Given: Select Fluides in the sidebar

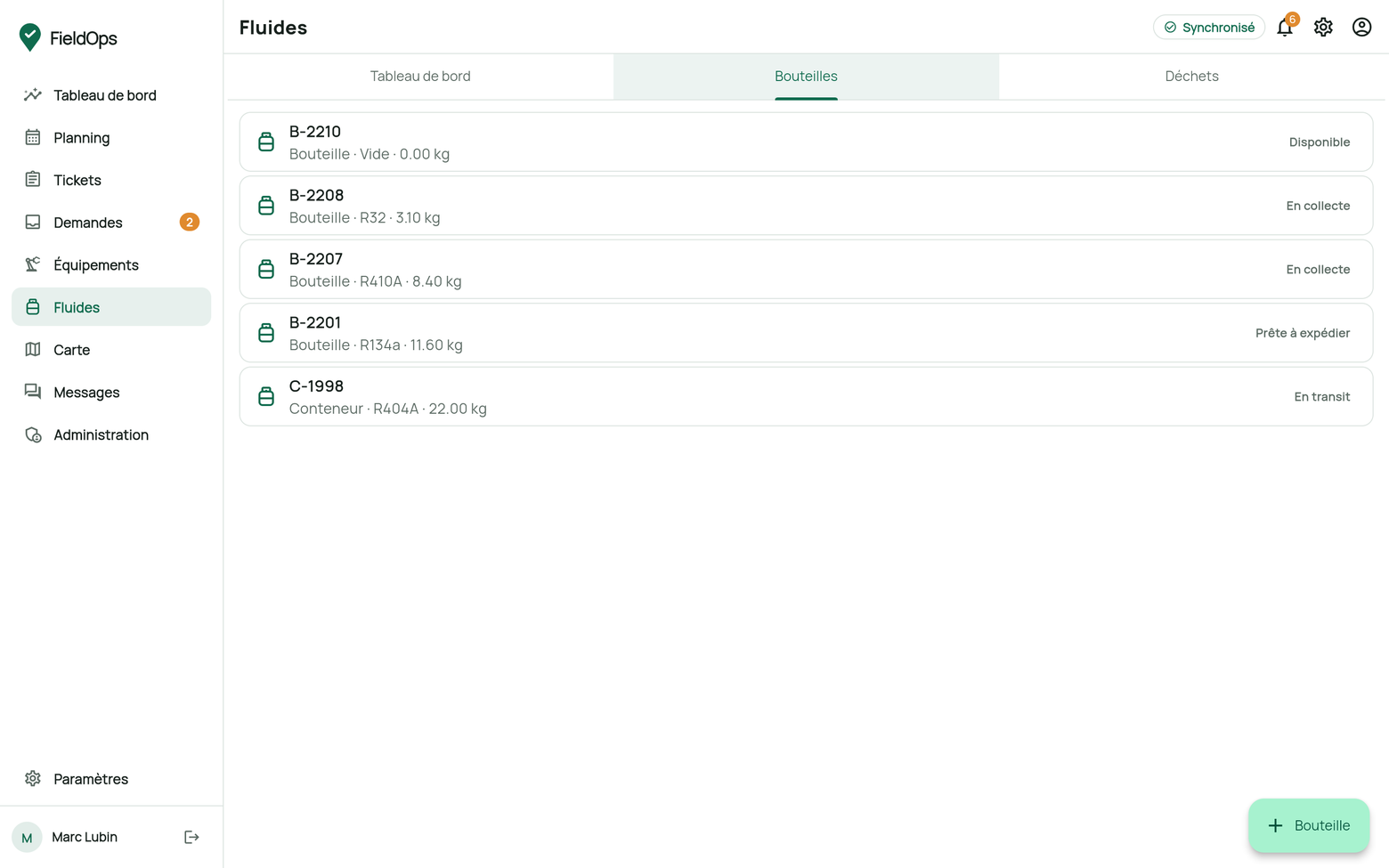Looking at the screenshot, I should pos(111,307).
